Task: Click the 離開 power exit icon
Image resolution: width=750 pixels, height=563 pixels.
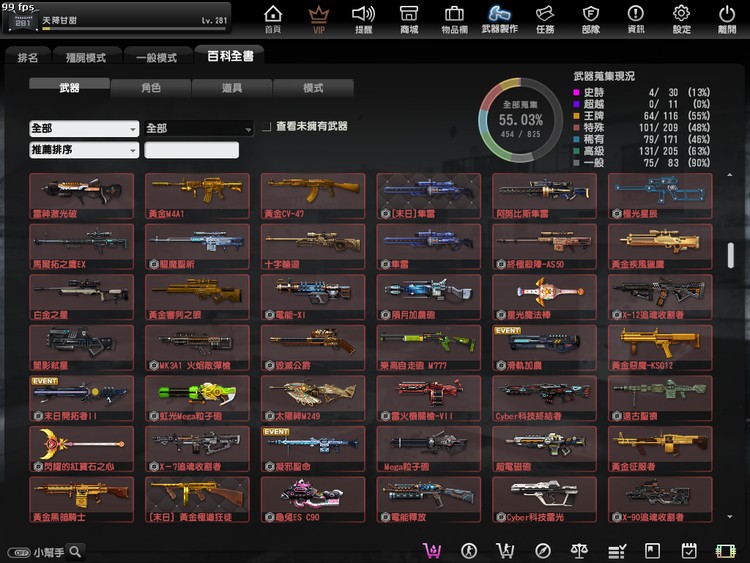Action: pyautogui.click(x=727, y=19)
